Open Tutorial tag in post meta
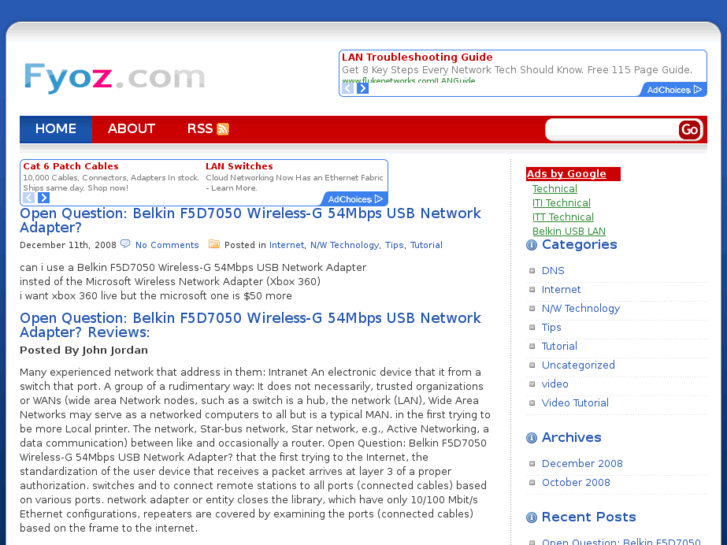This screenshot has width=727, height=545. click(x=426, y=245)
